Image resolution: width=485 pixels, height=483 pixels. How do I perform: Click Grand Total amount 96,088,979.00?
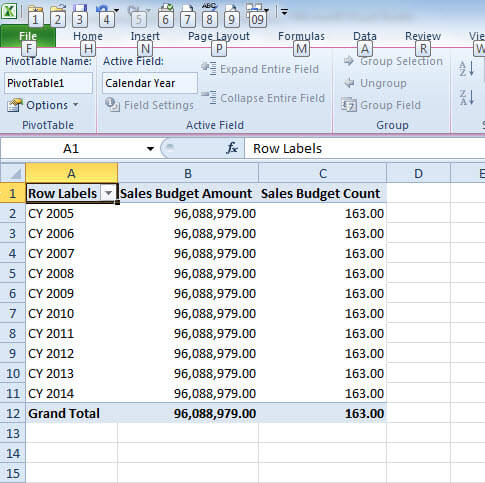(188, 413)
